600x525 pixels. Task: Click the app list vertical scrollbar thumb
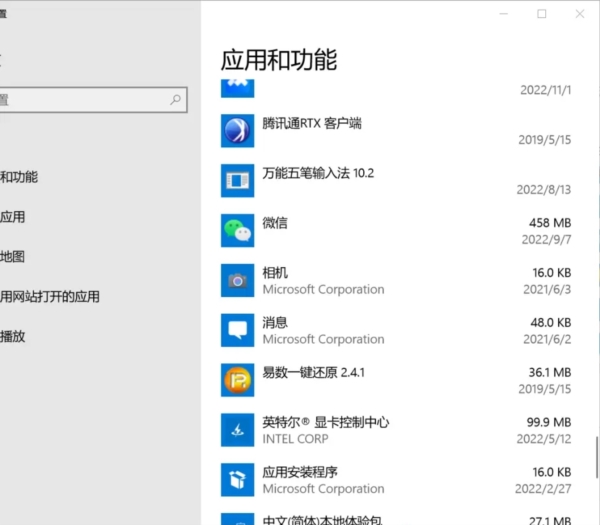pyautogui.click(x=597, y=457)
